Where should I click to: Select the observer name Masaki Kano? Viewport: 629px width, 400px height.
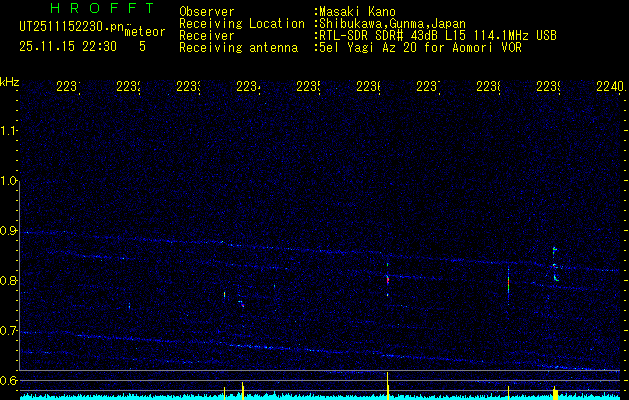[357, 11]
